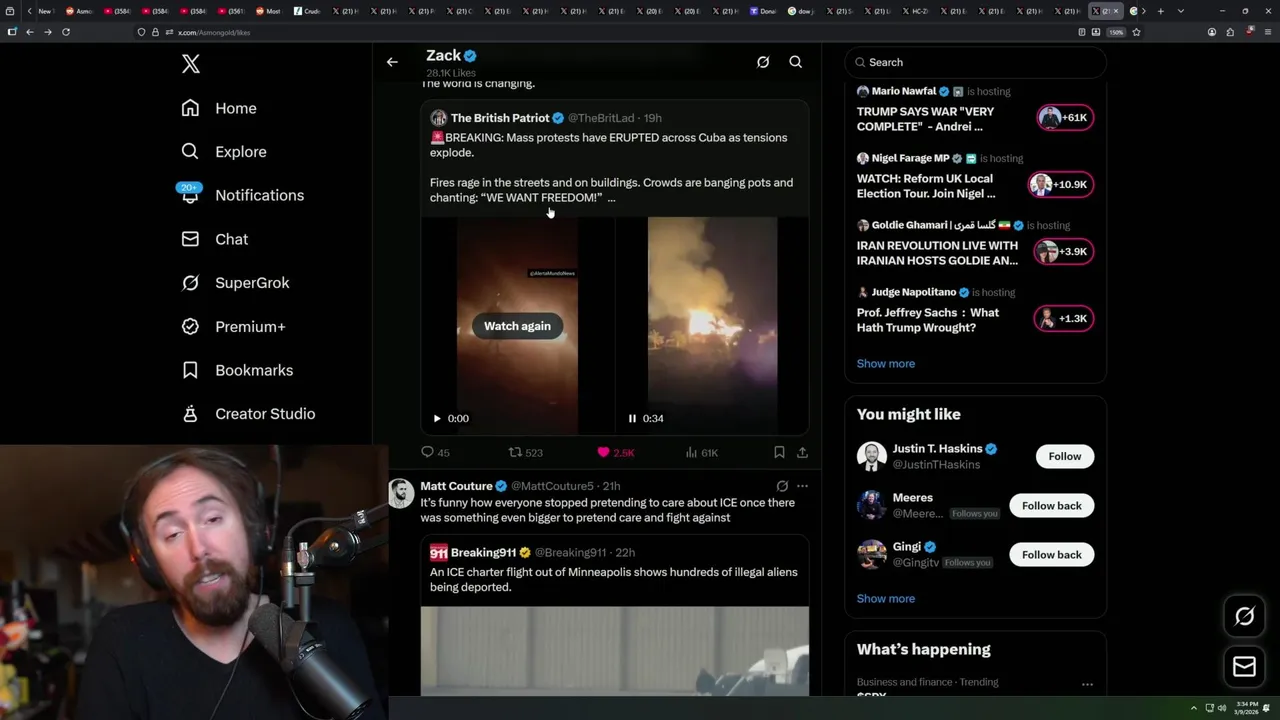Image resolution: width=1280 pixels, height=720 pixels.
Task: Open Notifications in sidebar
Action: (242, 195)
